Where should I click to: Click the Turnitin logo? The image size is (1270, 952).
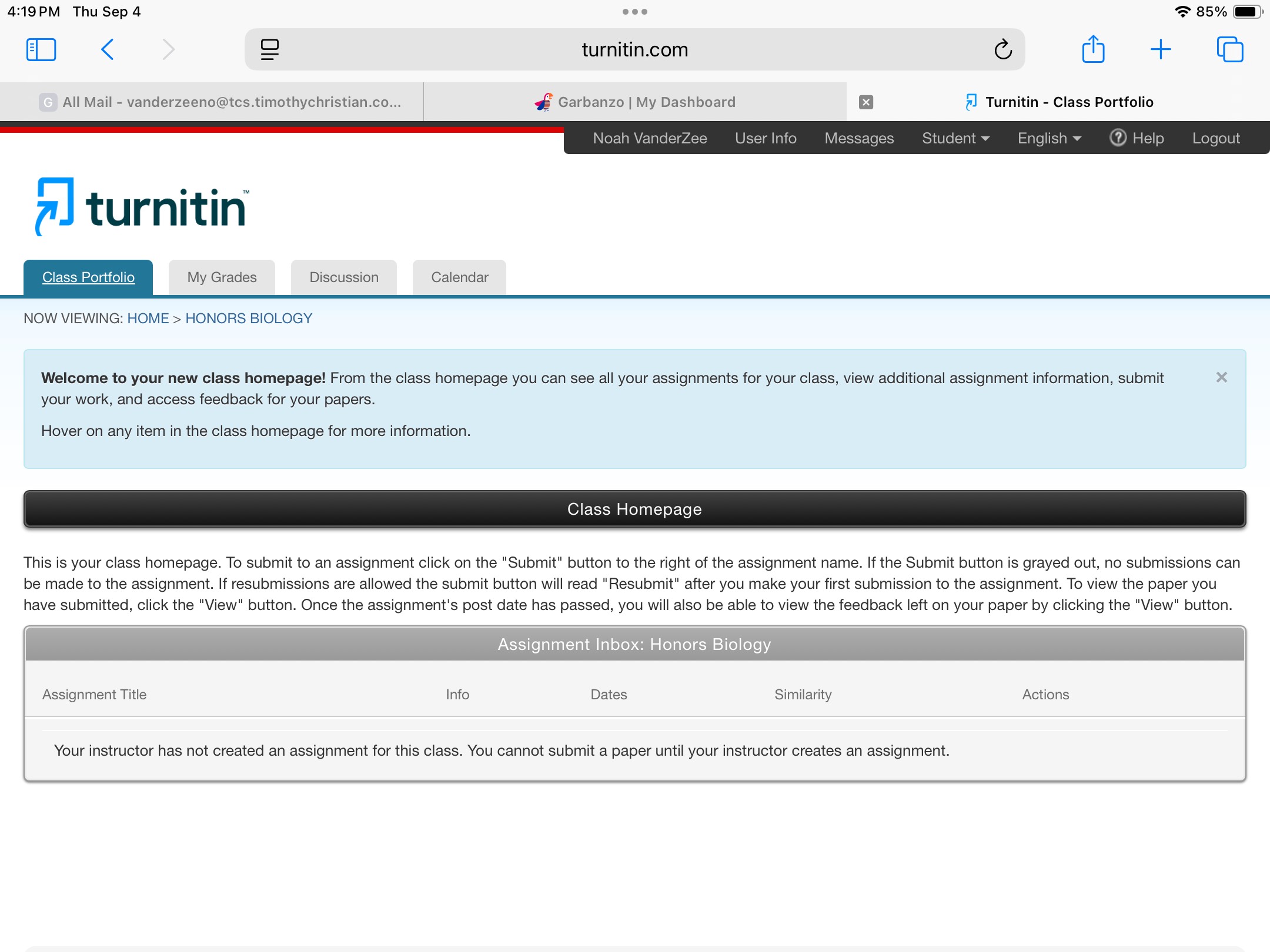[x=142, y=207]
